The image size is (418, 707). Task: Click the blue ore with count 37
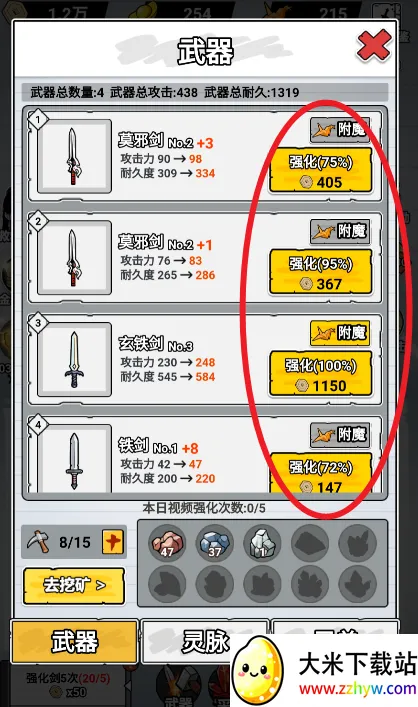215,542
